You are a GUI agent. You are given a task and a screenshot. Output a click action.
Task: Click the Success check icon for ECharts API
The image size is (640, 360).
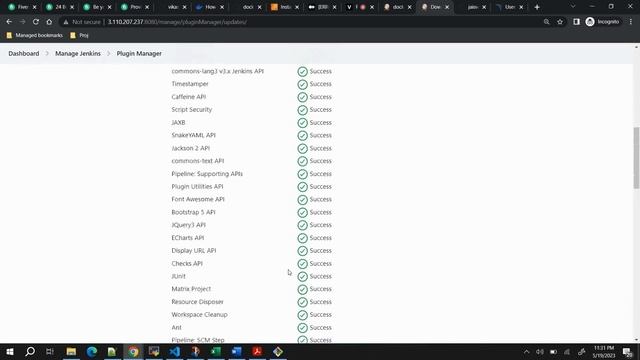pos(302,238)
